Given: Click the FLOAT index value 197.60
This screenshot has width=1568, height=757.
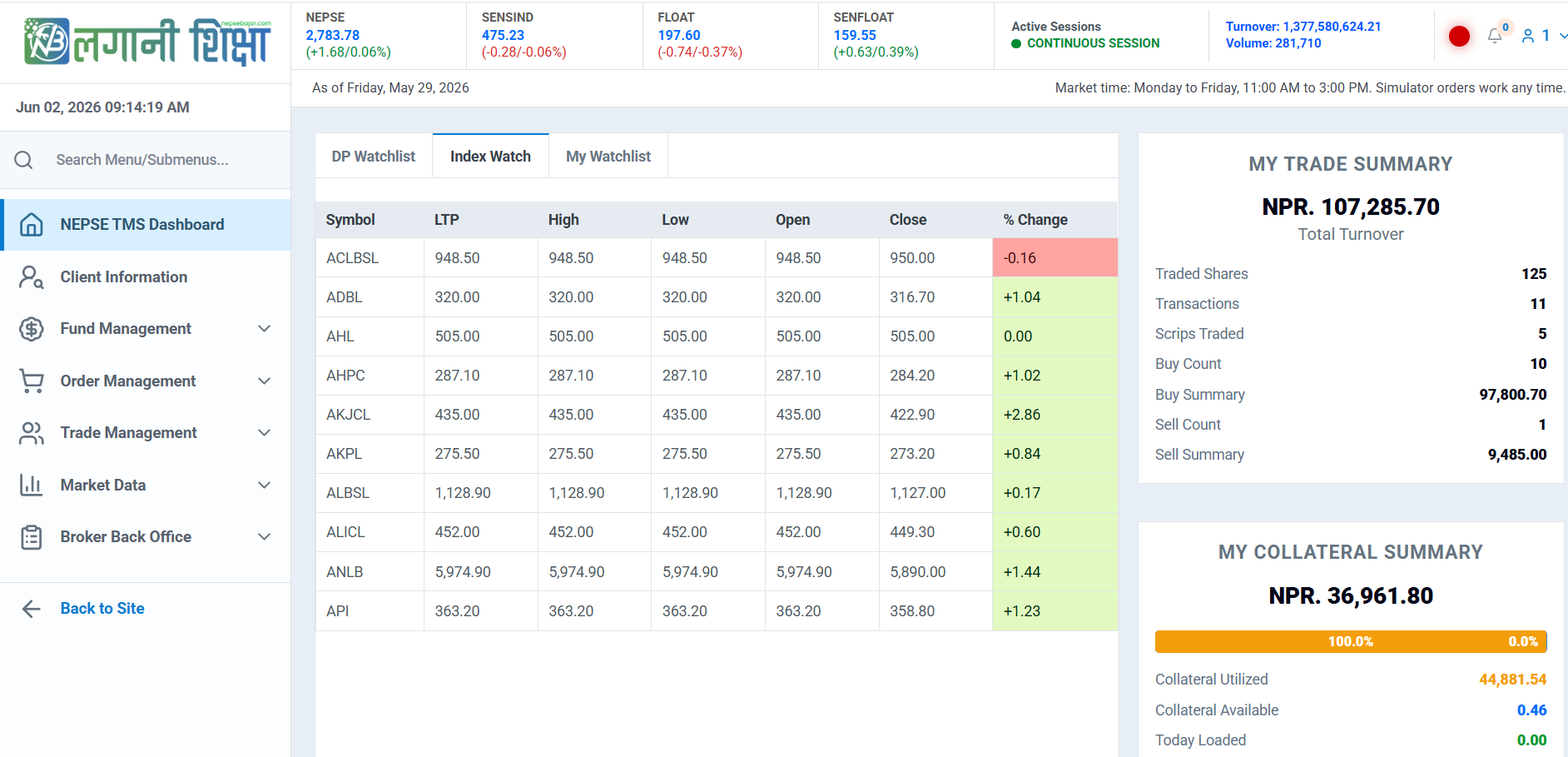Looking at the screenshot, I should click(x=679, y=35).
